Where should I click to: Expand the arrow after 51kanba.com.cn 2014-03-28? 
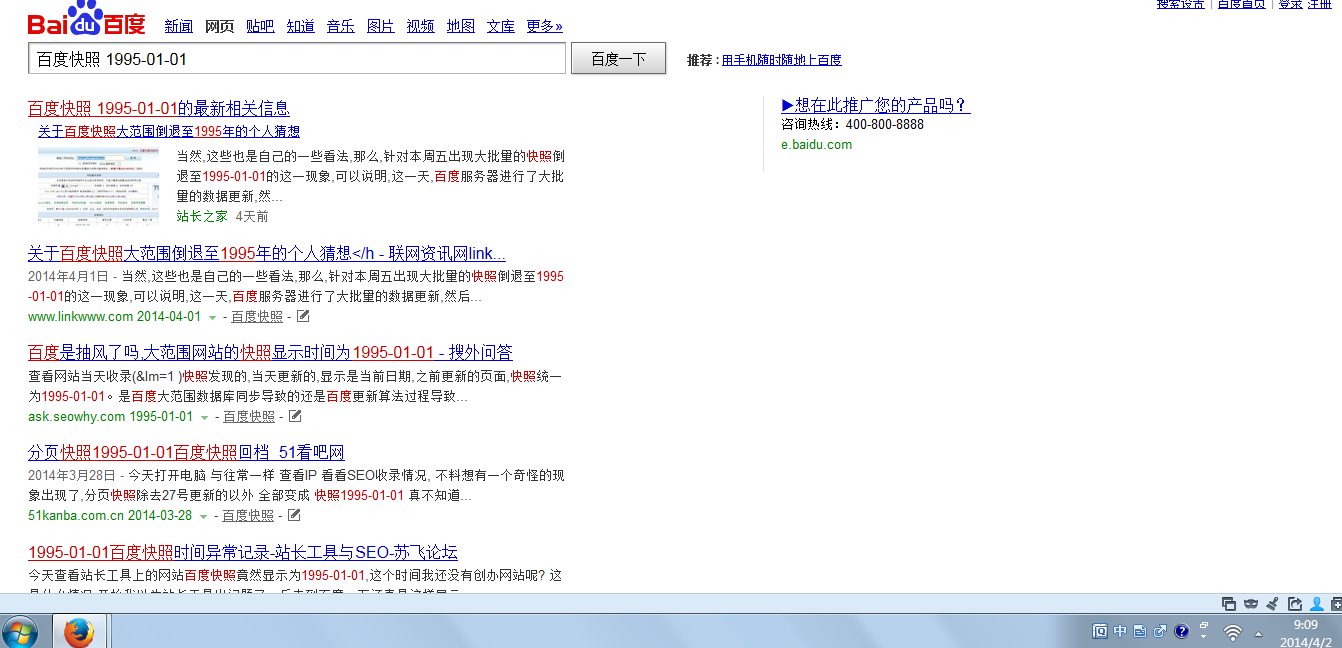click(204, 516)
